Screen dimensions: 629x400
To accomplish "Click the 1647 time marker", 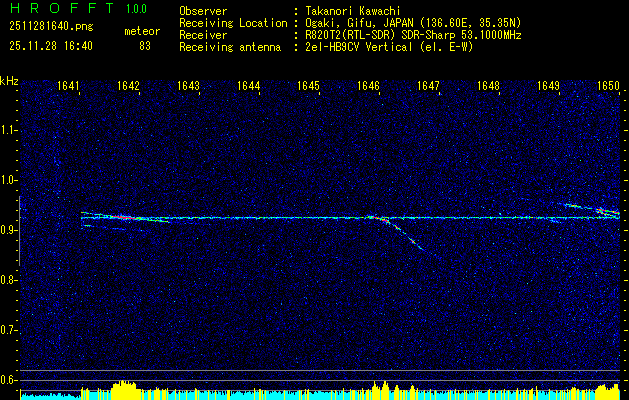I will pyautogui.click(x=428, y=86).
